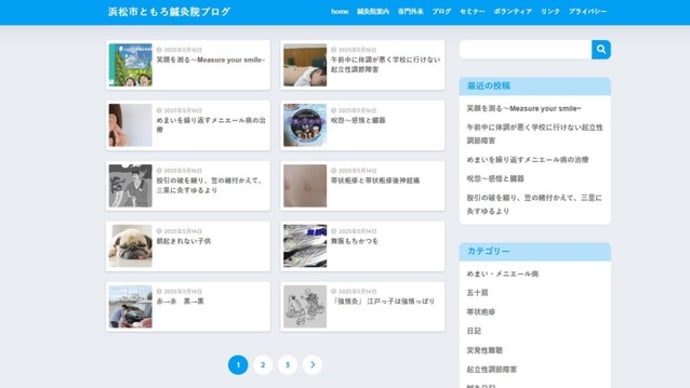This screenshot has width=690, height=388.
Task: Open the セミナー menu item
Action: point(472,12)
